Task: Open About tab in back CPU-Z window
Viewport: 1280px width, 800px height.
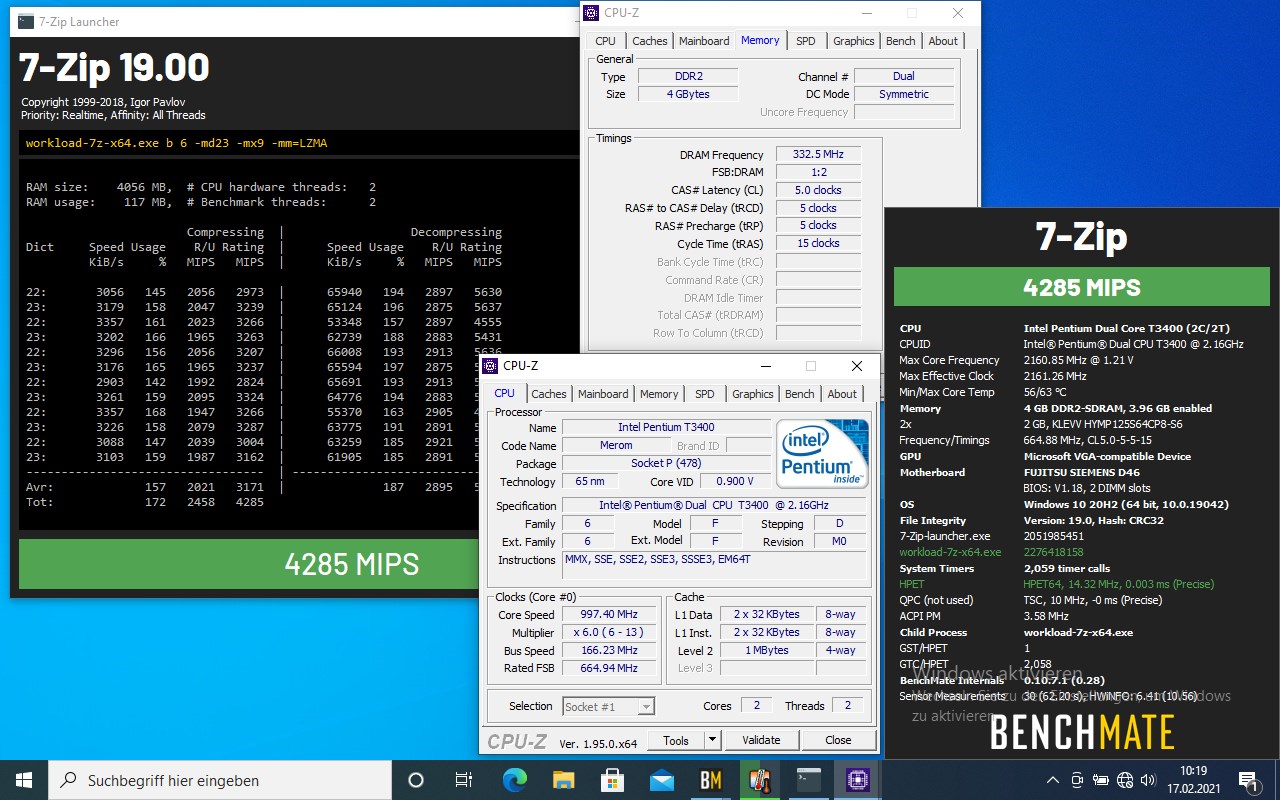Action: 943,41
